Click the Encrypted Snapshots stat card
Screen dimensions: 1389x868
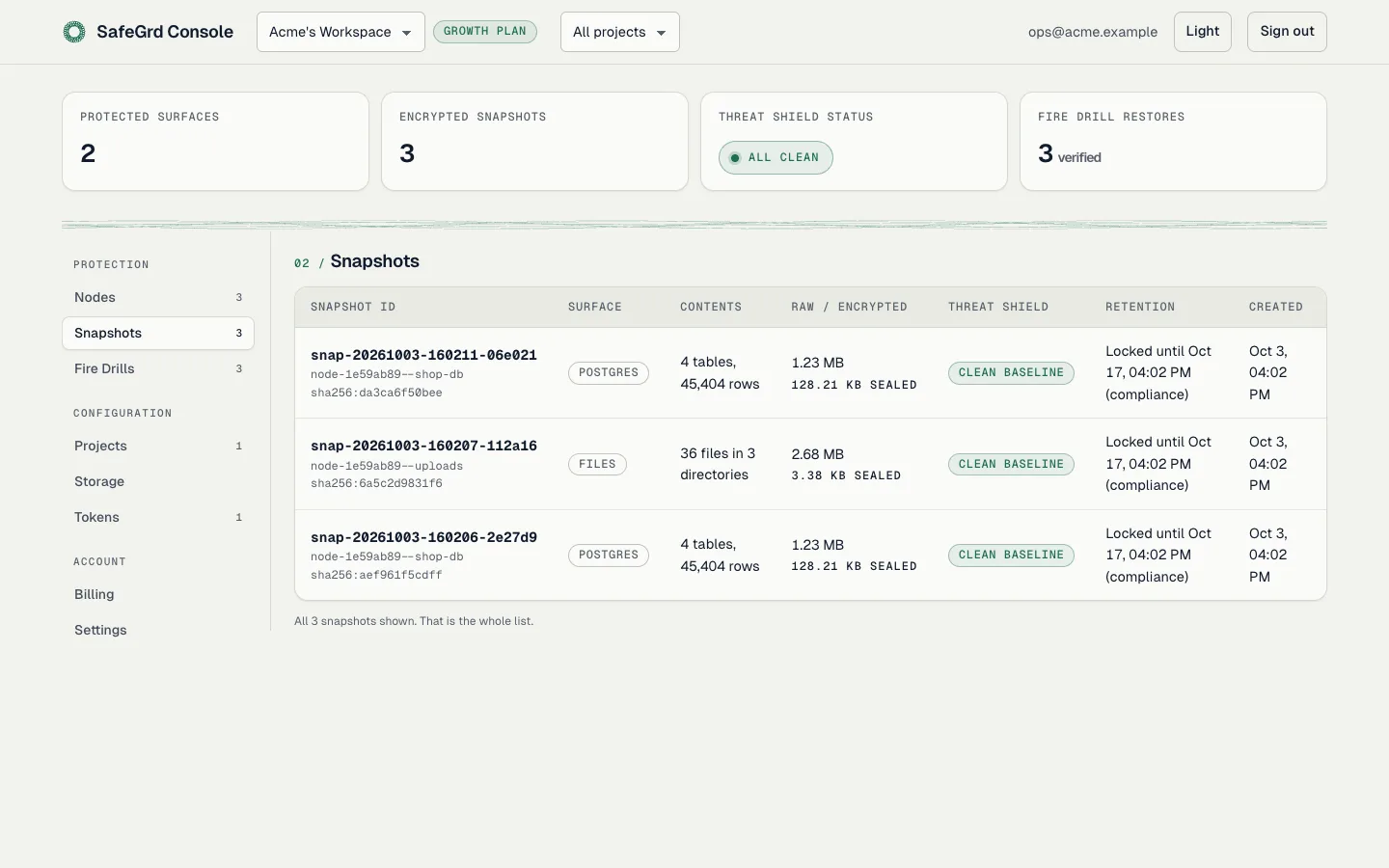(534, 142)
